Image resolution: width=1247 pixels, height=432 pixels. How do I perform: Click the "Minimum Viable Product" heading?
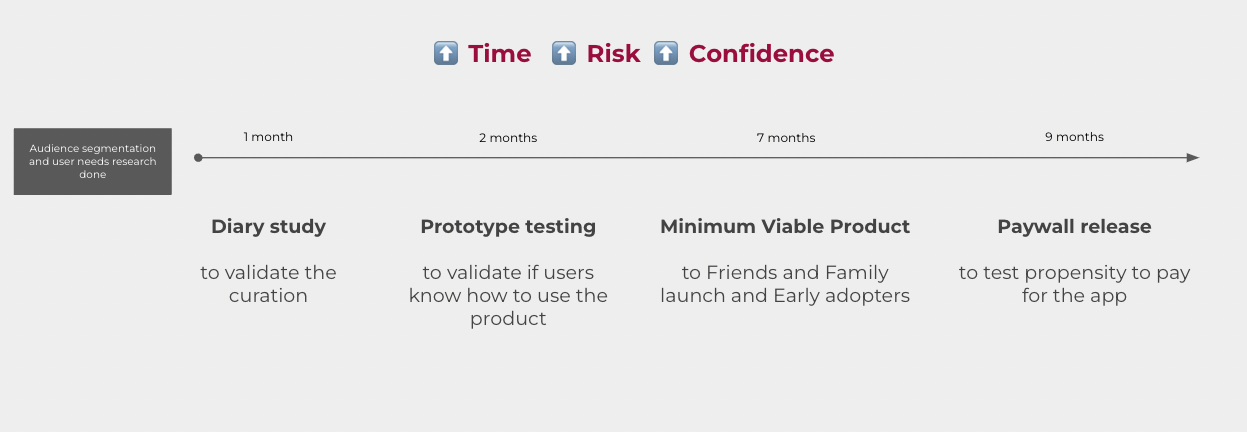(x=785, y=227)
